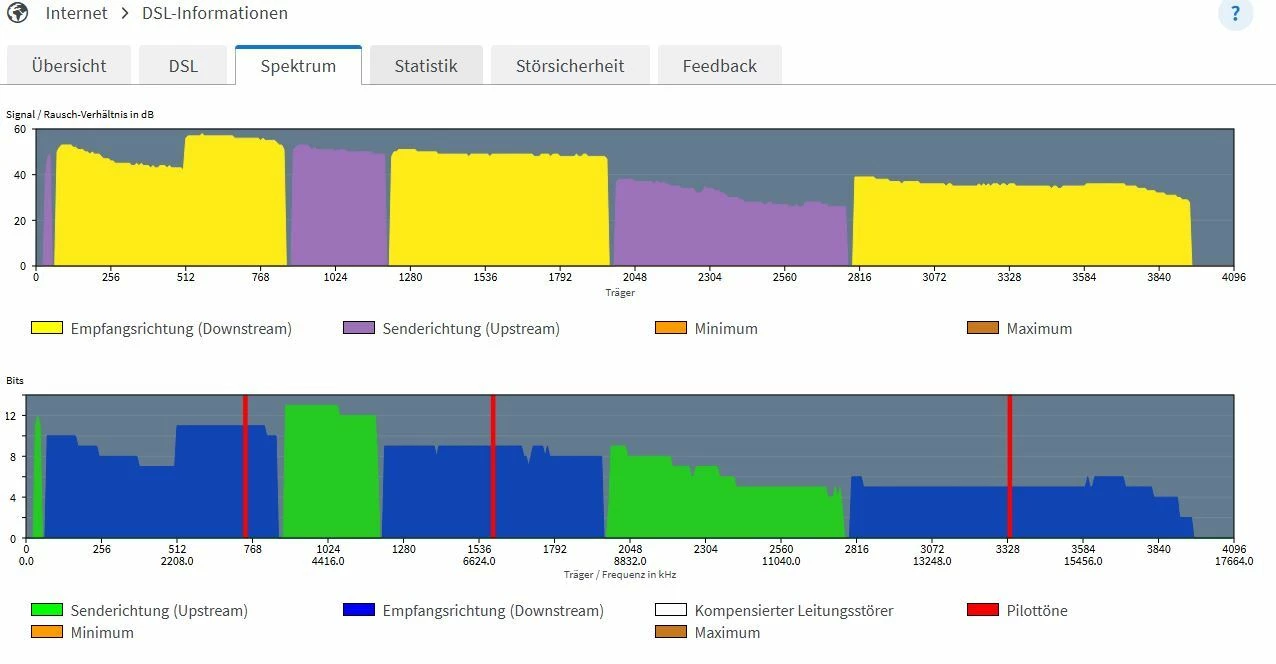
Task: Click the purple Senderichtung (Upstream) swatch
Action: (359, 328)
